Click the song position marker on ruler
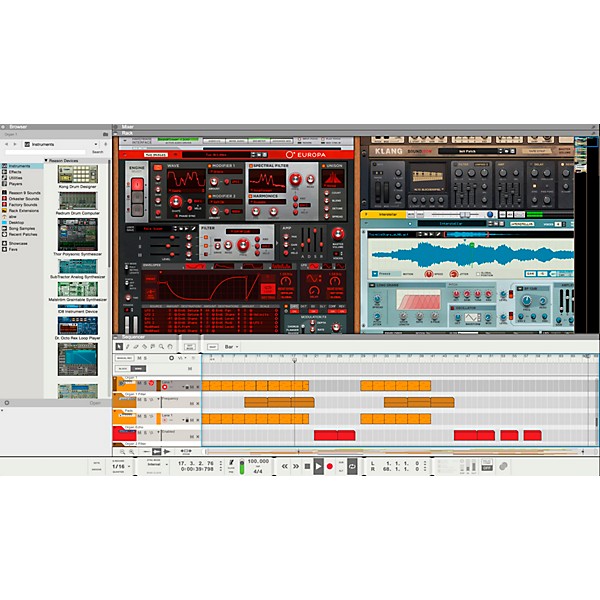 point(294,360)
